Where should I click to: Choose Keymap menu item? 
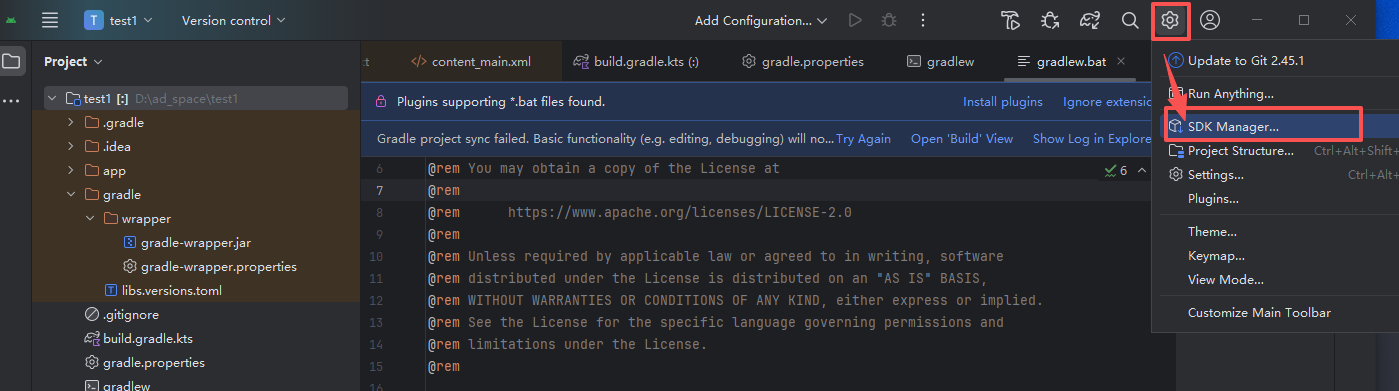point(1216,256)
